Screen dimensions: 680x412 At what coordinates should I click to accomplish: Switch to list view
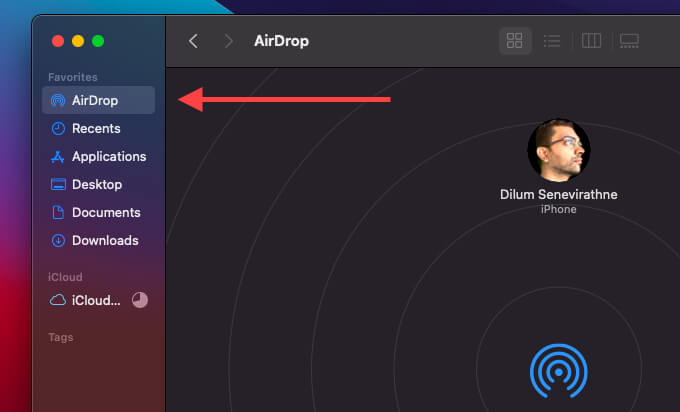click(x=552, y=41)
